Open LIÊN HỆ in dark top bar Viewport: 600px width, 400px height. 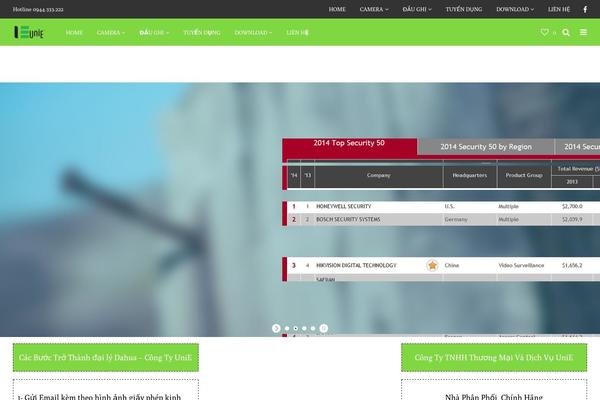click(559, 9)
